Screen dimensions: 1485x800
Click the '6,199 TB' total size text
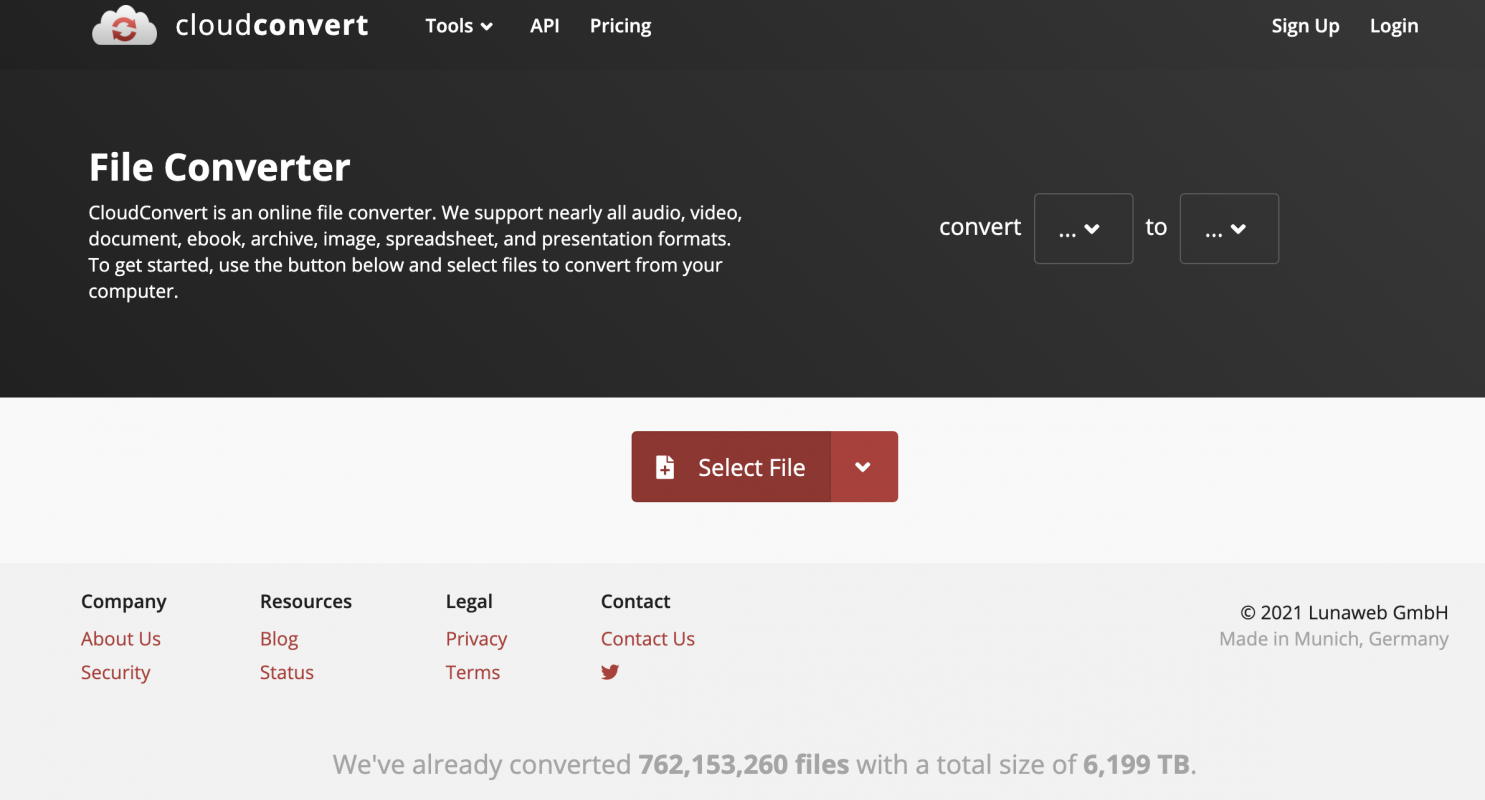click(1137, 765)
